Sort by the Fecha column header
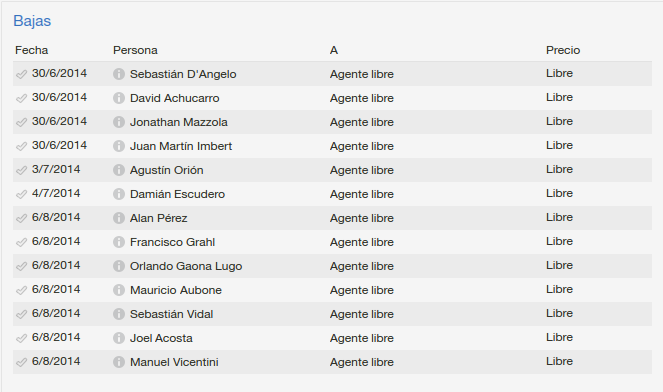This screenshot has height=392, width=663. (x=32, y=50)
